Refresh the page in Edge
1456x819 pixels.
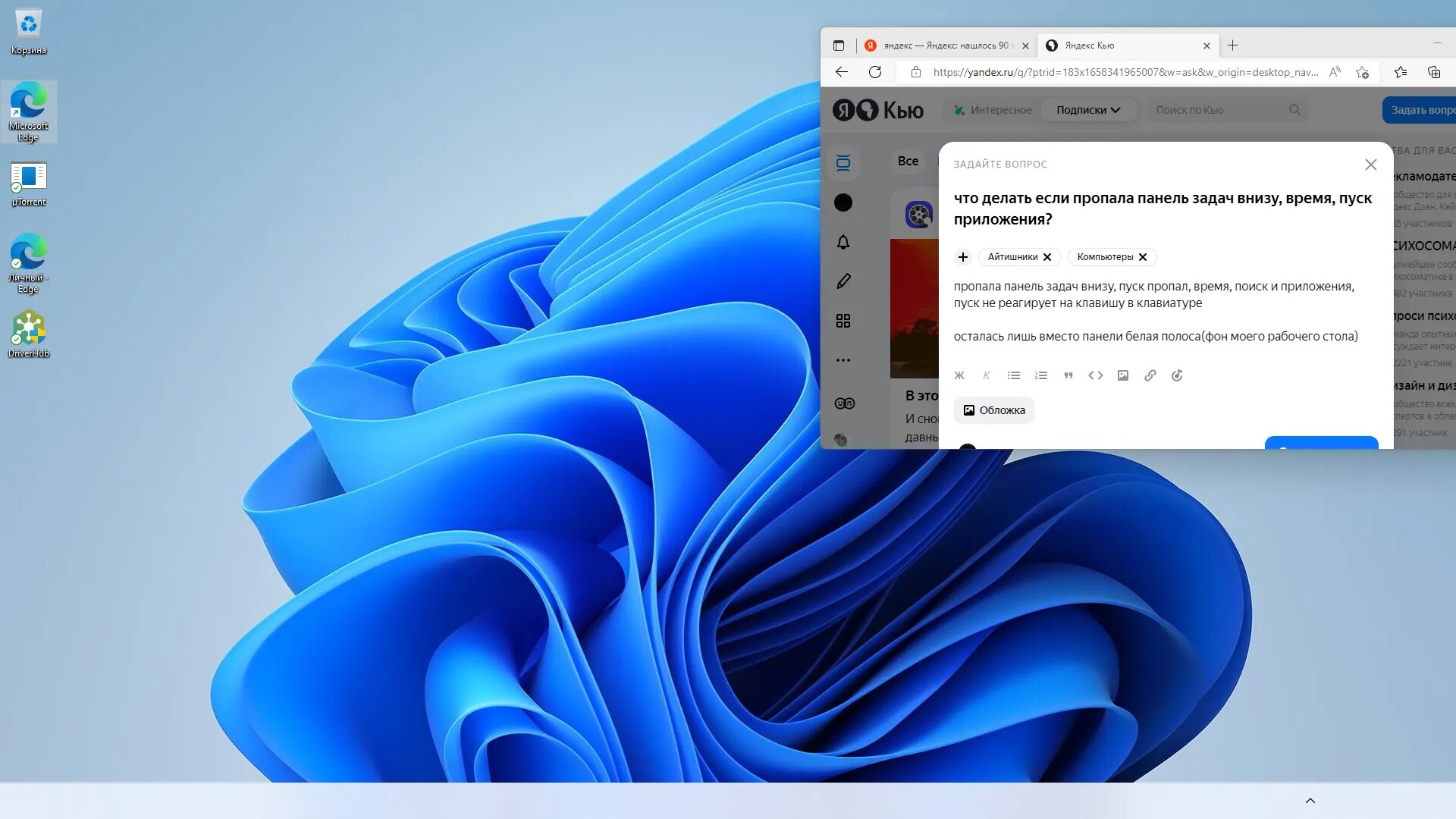(x=875, y=72)
